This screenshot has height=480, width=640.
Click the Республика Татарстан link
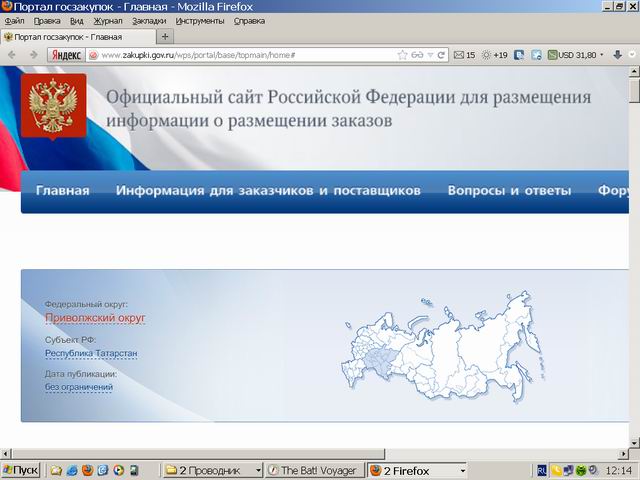[x=91, y=353]
